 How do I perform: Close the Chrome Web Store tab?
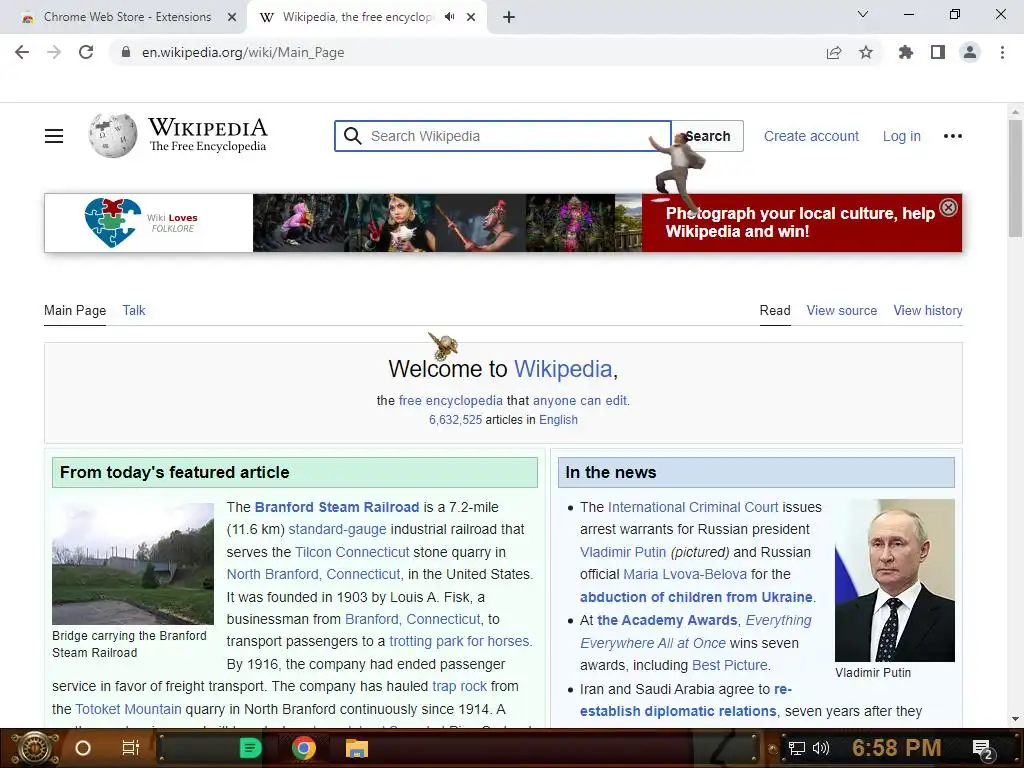pyautogui.click(x=232, y=17)
